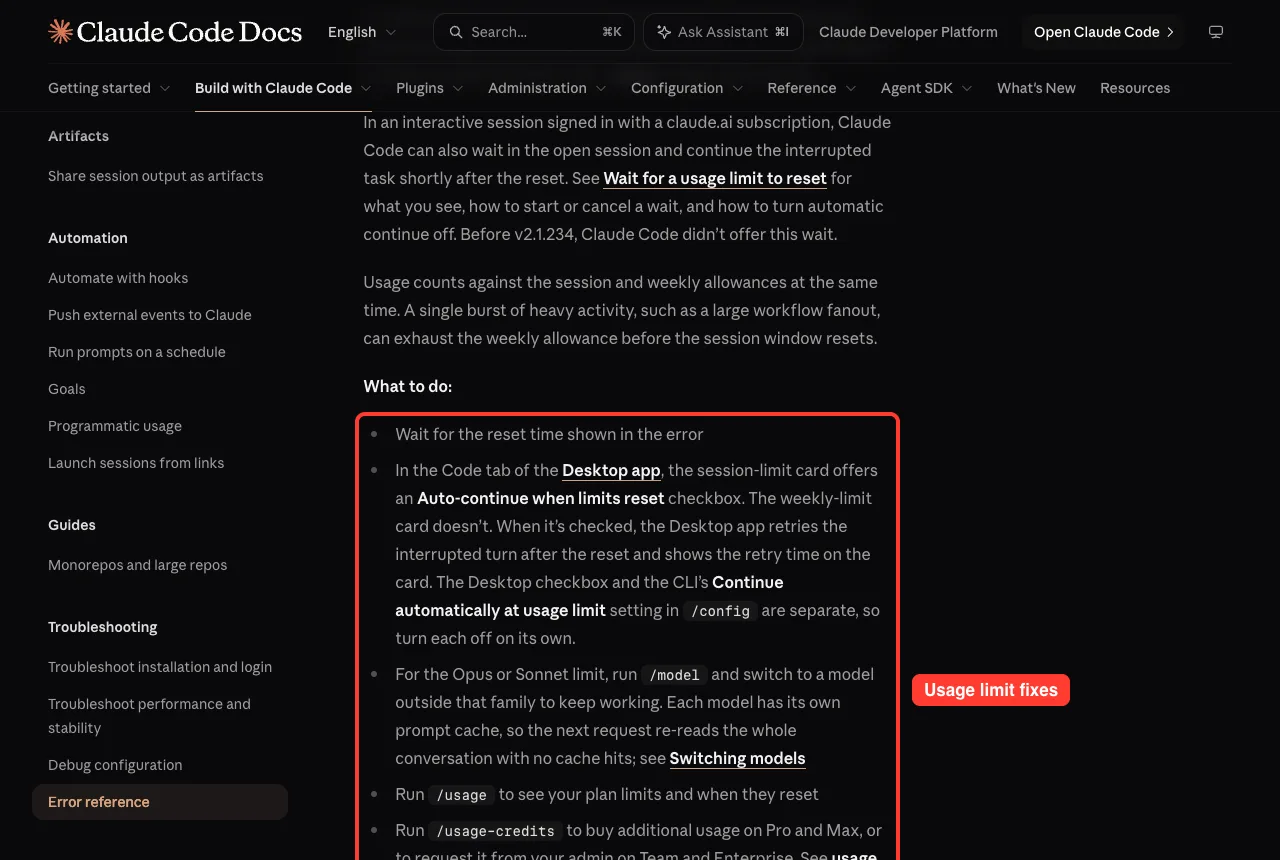Expand the Plugins dropdown
The image size is (1280, 860).
click(x=430, y=88)
